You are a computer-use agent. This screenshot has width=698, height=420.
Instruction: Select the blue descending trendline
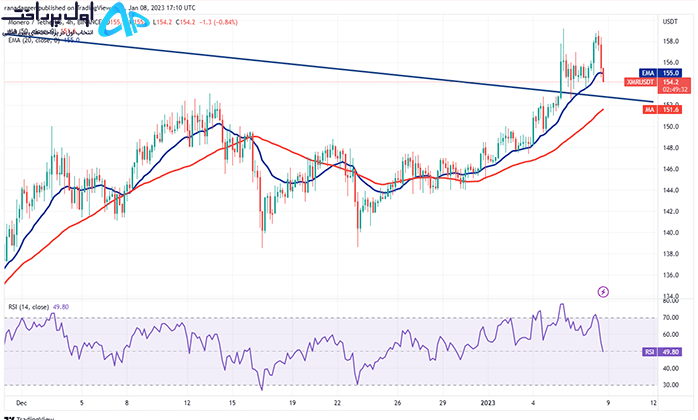pyautogui.click(x=329, y=68)
